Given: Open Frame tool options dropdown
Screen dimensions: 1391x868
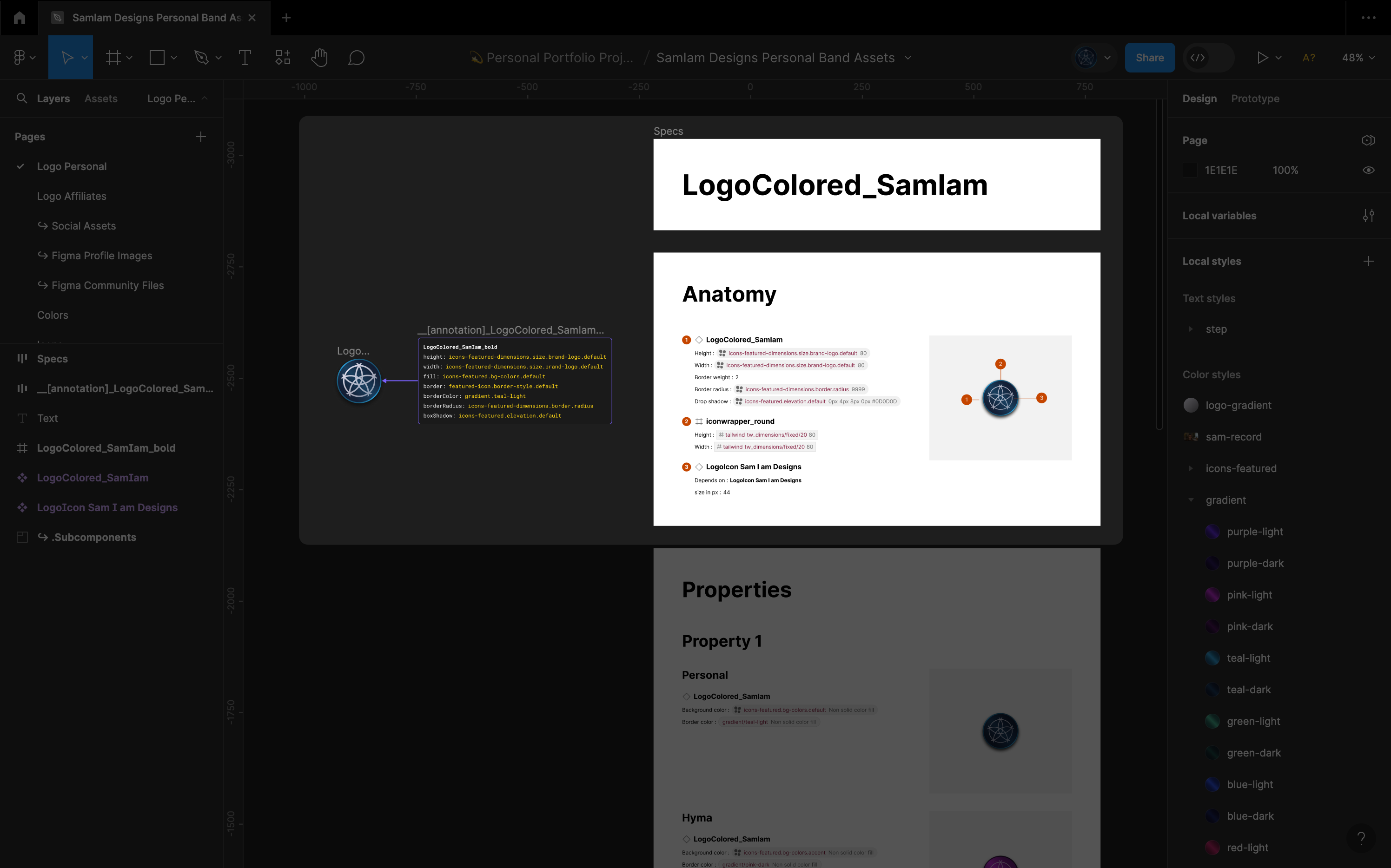Looking at the screenshot, I should pyautogui.click(x=129, y=58).
